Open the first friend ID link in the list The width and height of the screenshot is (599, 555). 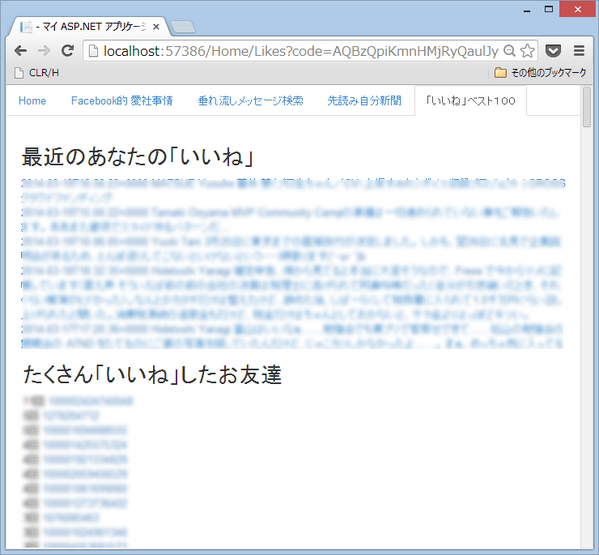[91, 401]
